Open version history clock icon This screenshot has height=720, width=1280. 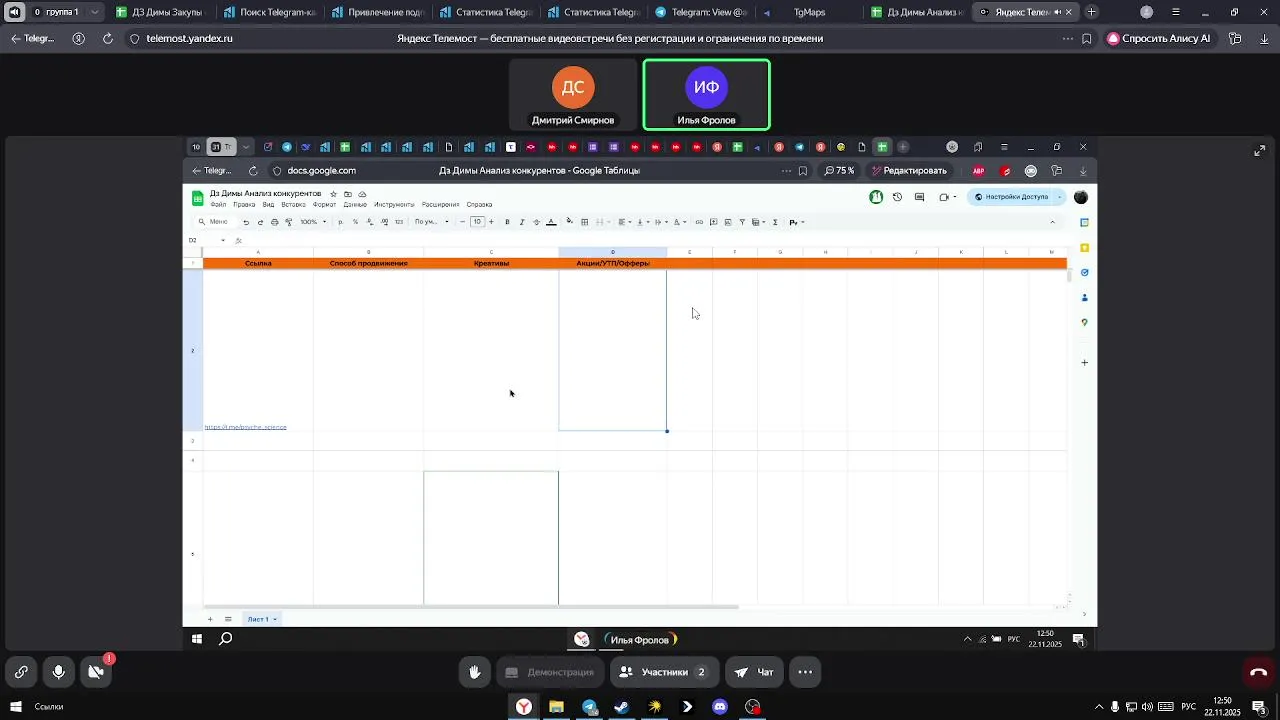coord(897,197)
